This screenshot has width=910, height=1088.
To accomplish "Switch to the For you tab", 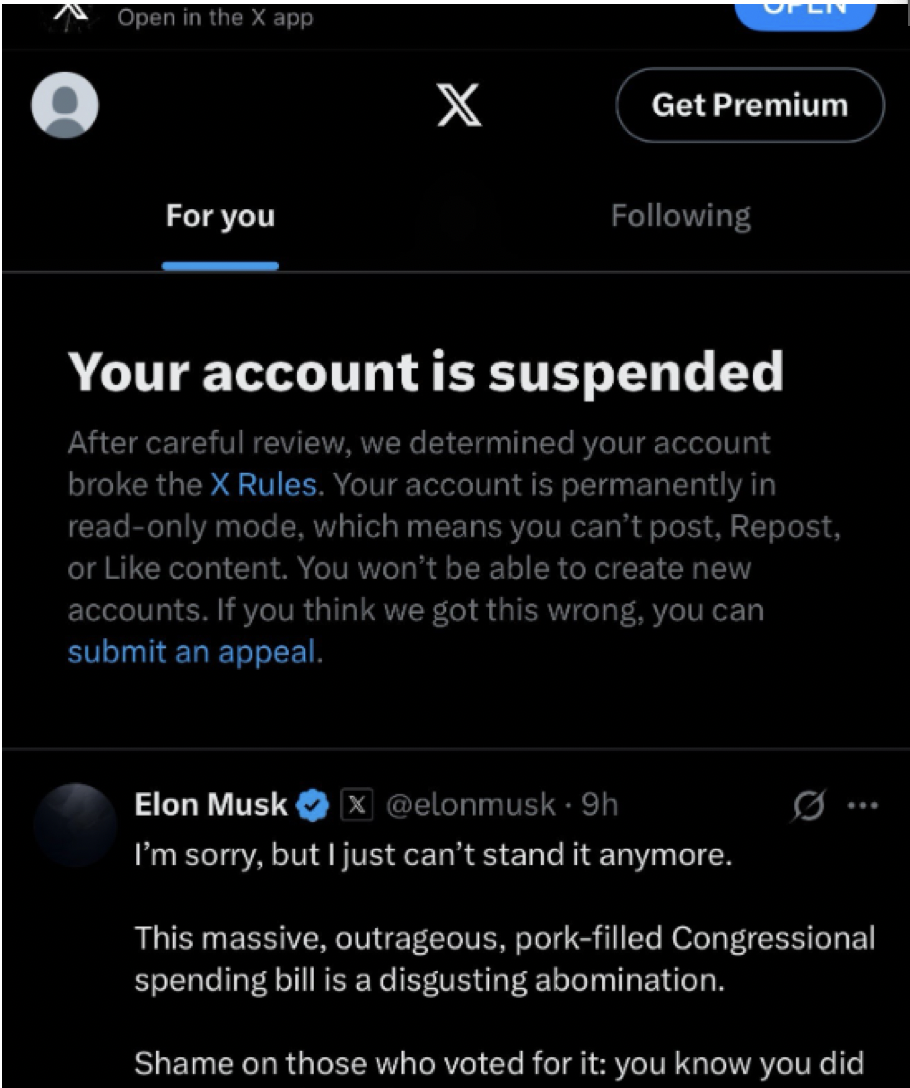I will (x=220, y=216).
